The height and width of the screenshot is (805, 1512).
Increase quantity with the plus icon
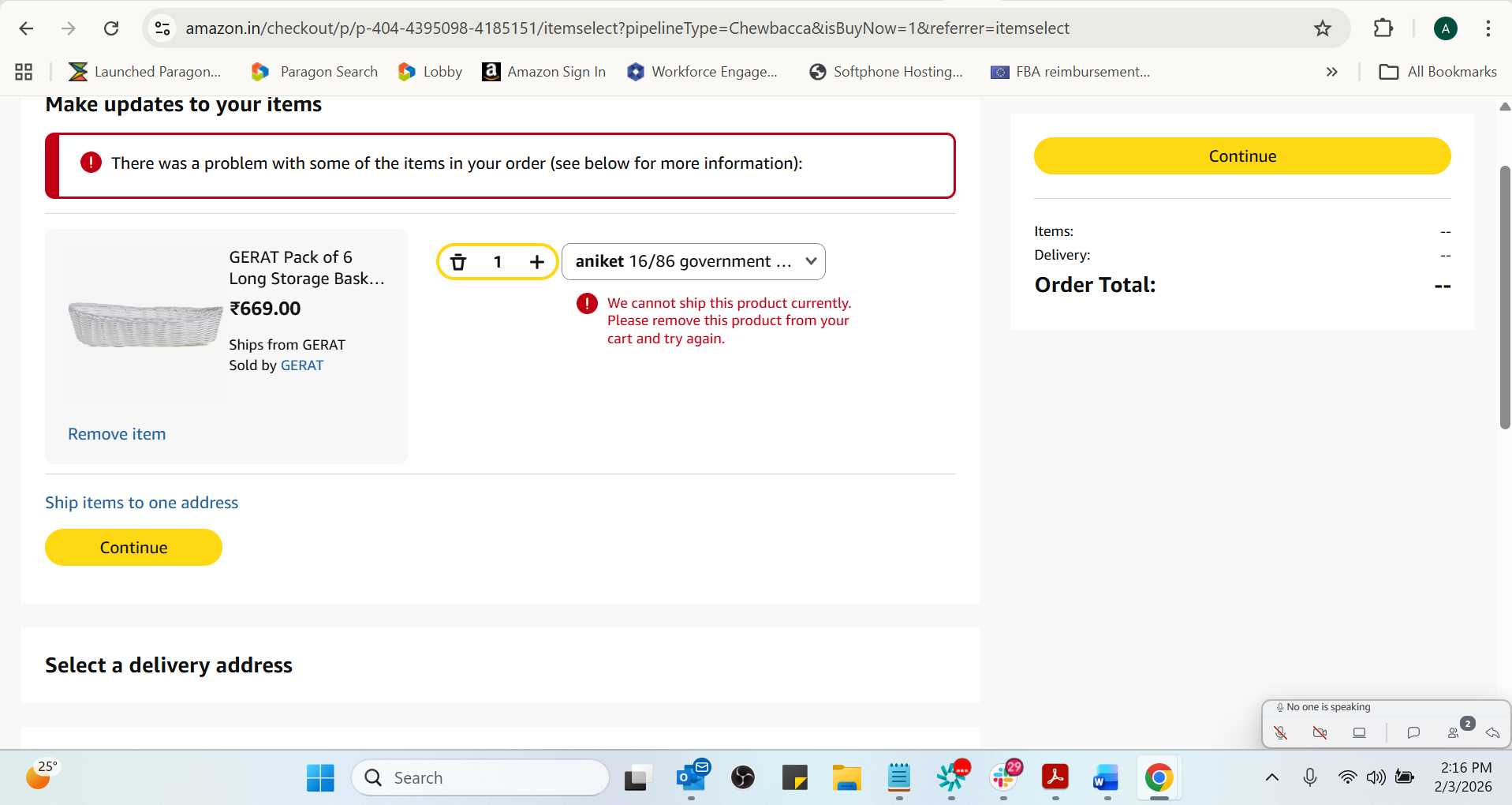(x=537, y=262)
